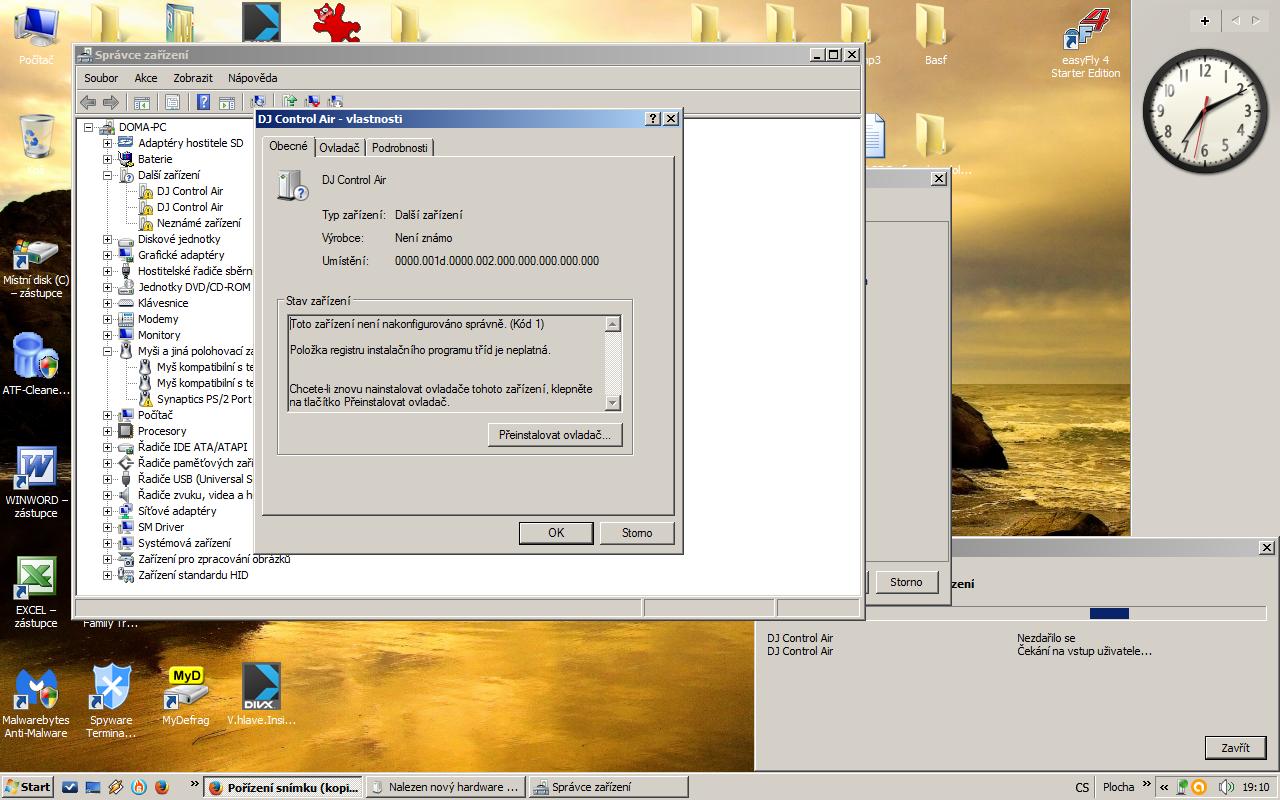The image size is (1280, 800).
Task: Click the Back arrow in Device Manager toolbar
Action: pyautogui.click(x=88, y=102)
